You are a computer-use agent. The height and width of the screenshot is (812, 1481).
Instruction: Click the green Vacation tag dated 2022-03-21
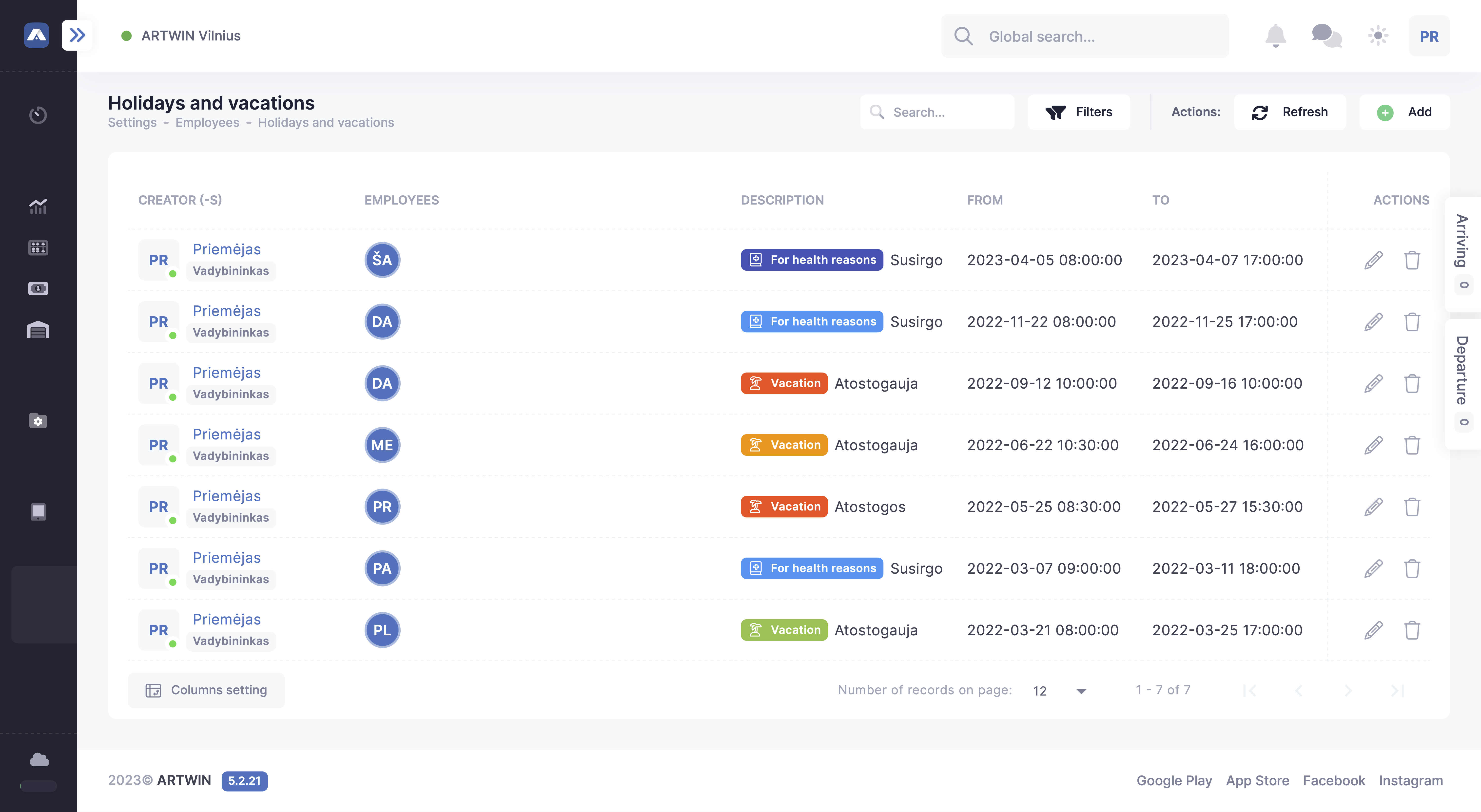pyautogui.click(x=784, y=630)
